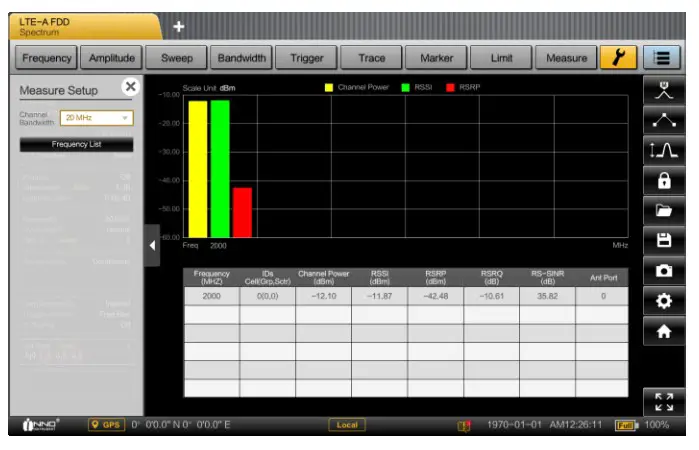Select the -10.61 RSRQ value
This screenshot has height=450, width=699.
(492, 296)
